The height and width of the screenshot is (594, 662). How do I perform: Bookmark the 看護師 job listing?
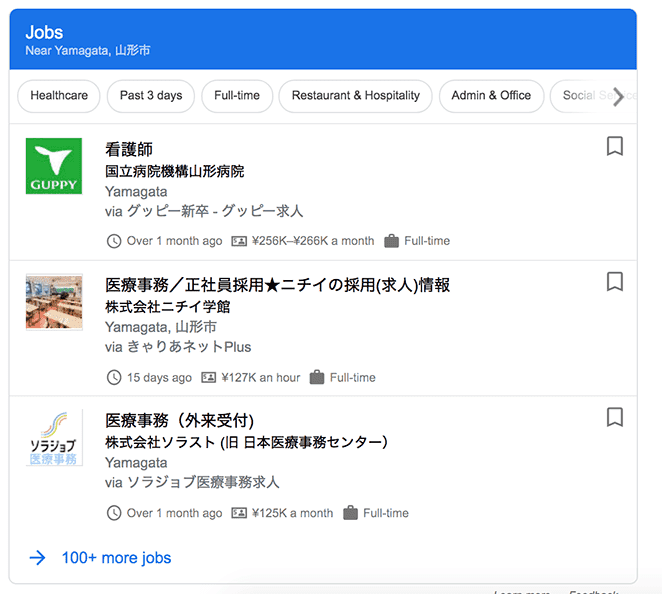pyautogui.click(x=615, y=146)
